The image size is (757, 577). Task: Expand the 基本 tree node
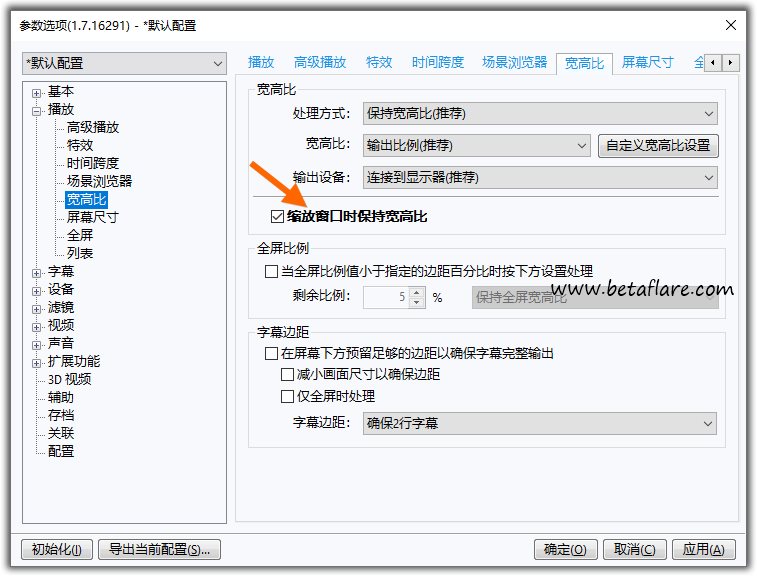37,92
